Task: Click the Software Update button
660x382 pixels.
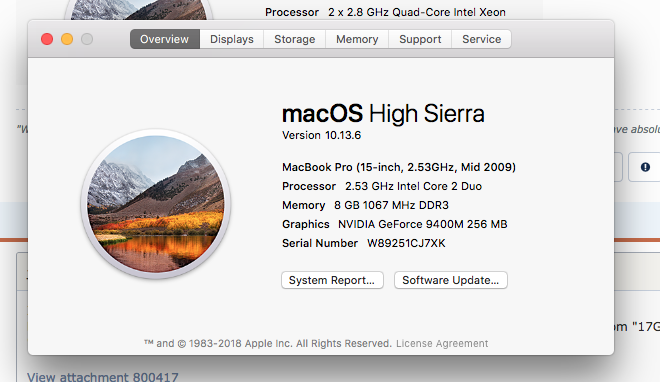Action: 451,280
